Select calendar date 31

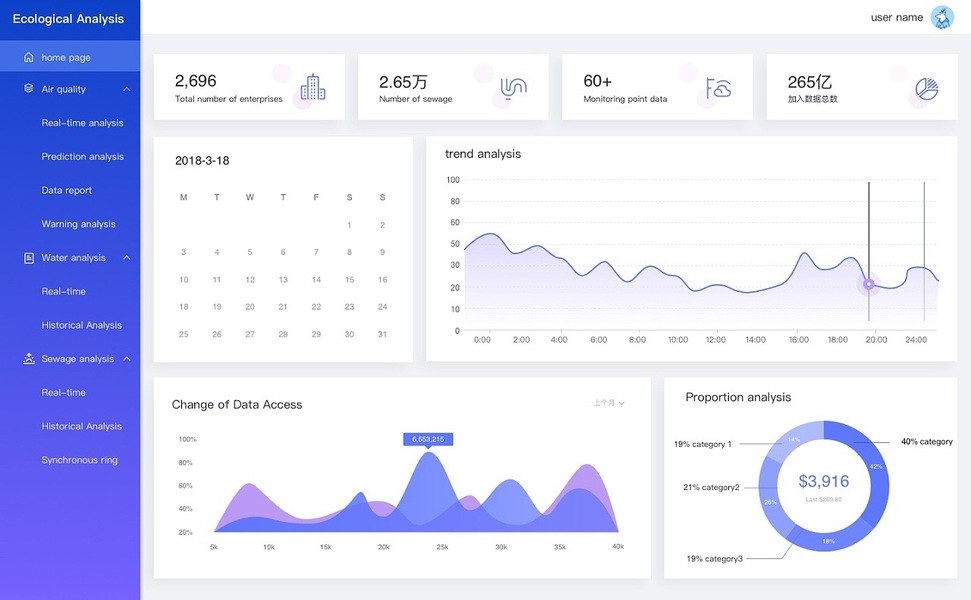pyautogui.click(x=383, y=334)
